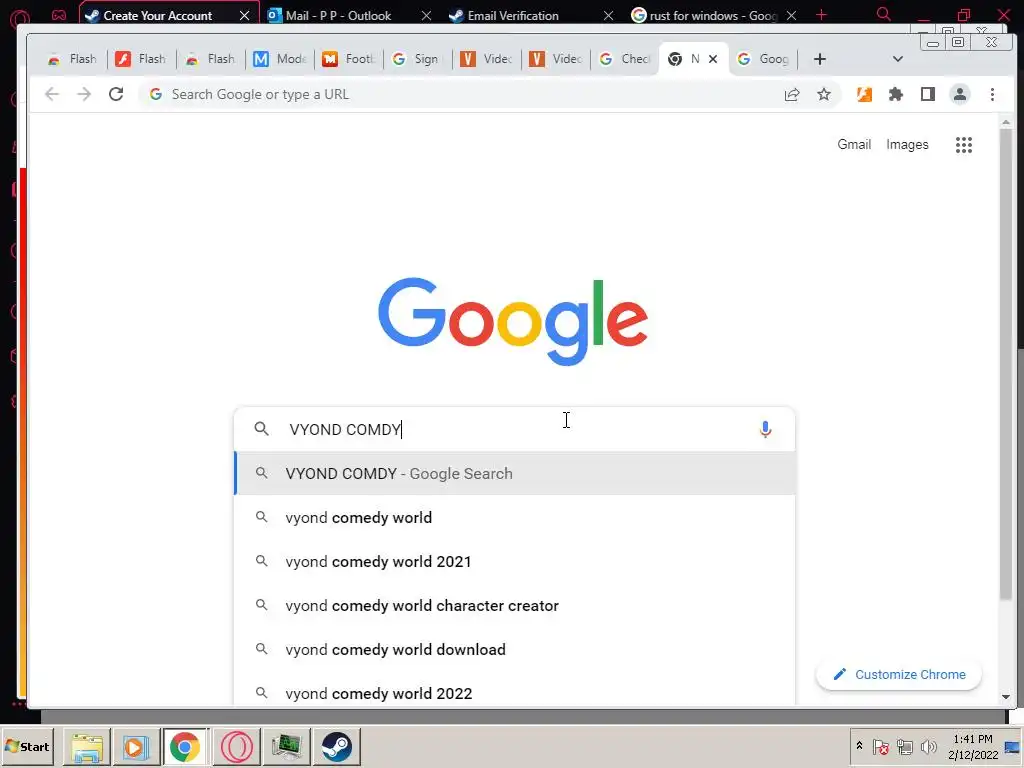
Task: Expand Chrome's tab search chevron
Action: tap(898, 59)
